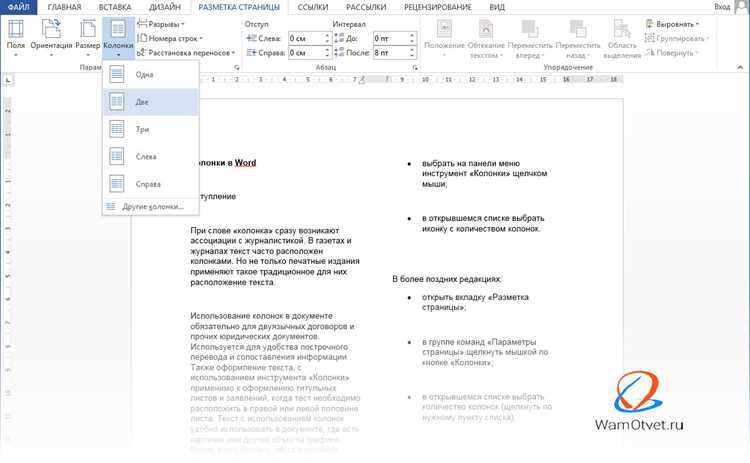Image resolution: width=750 pixels, height=463 pixels.
Task: Switch to the РЕЦЕНЗИРОВАНИЕ tab
Action: pyautogui.click(x=438, y=7)
